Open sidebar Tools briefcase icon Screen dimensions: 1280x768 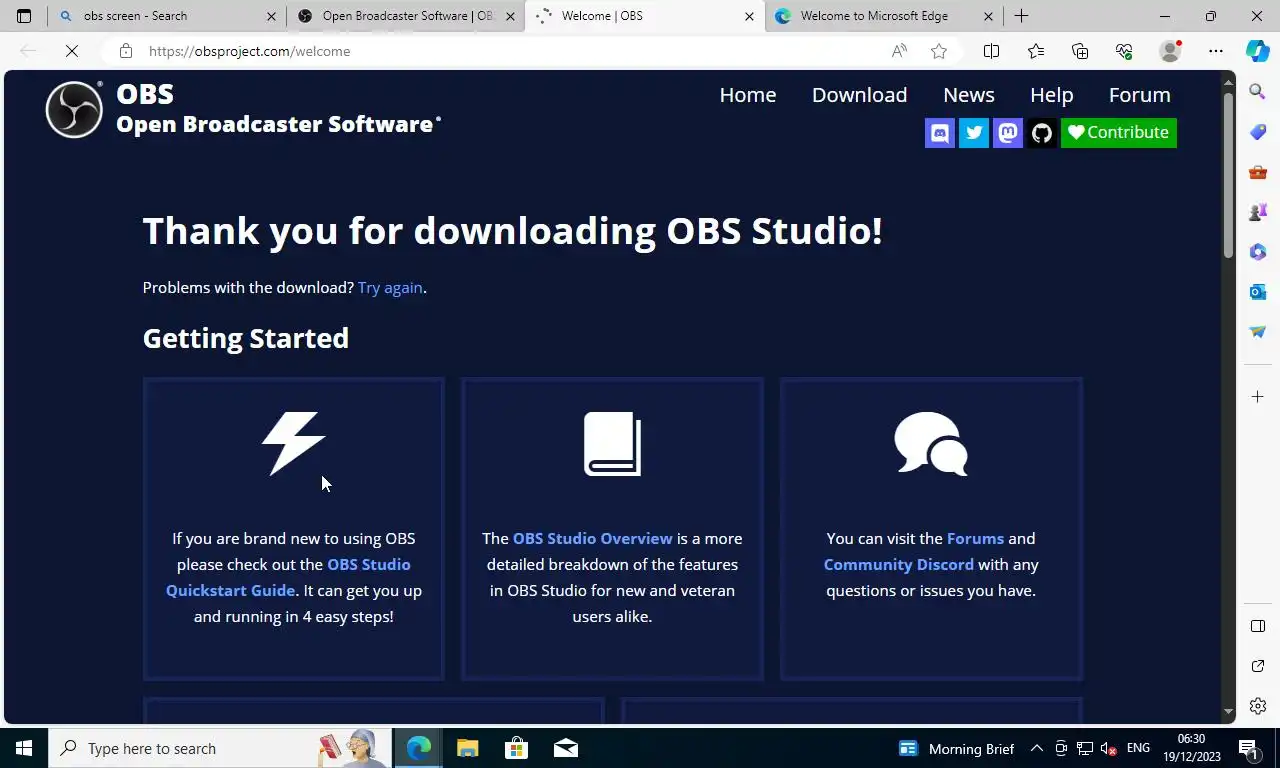coord(1258,172)
